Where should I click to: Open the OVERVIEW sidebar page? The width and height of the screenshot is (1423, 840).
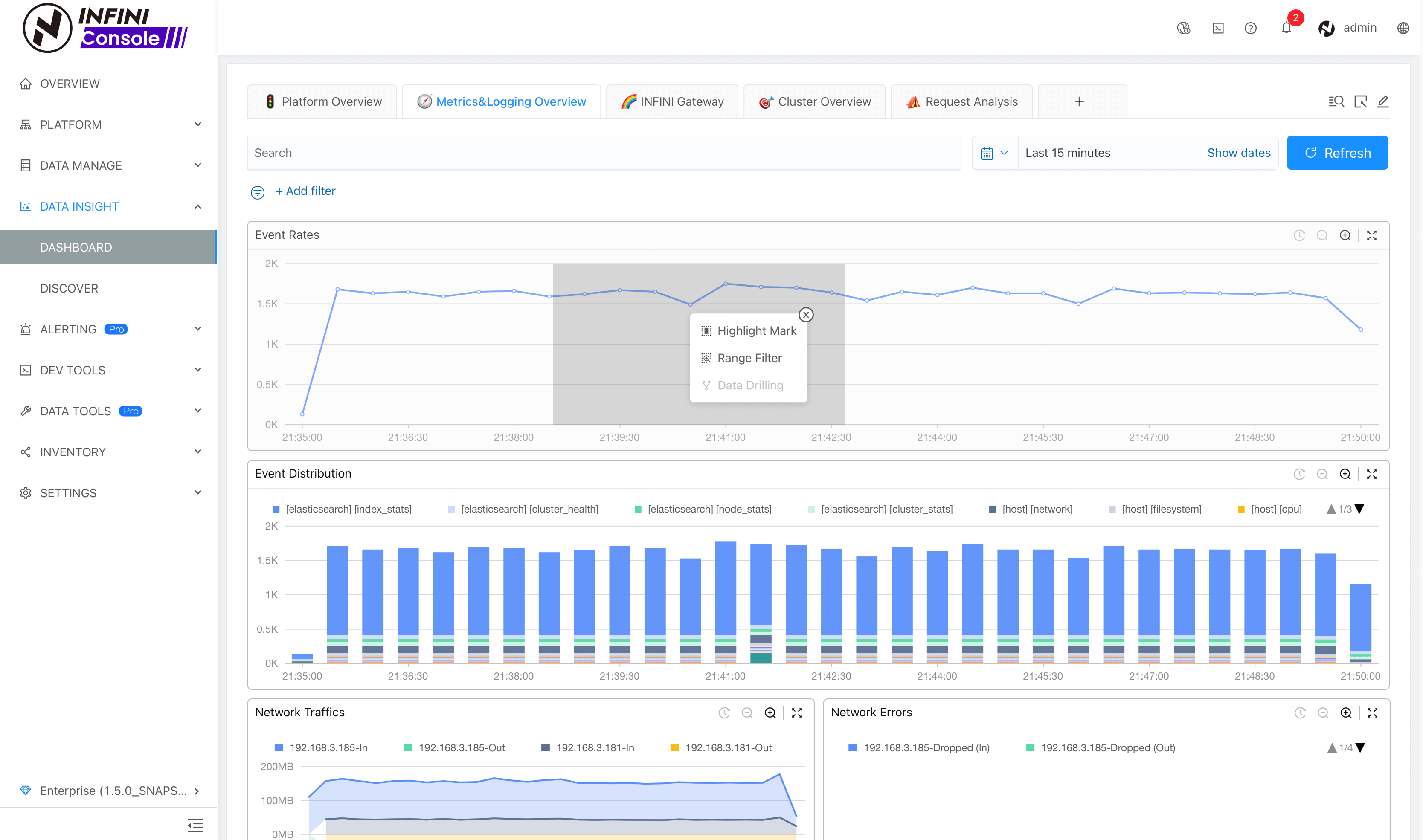(109, 84)
